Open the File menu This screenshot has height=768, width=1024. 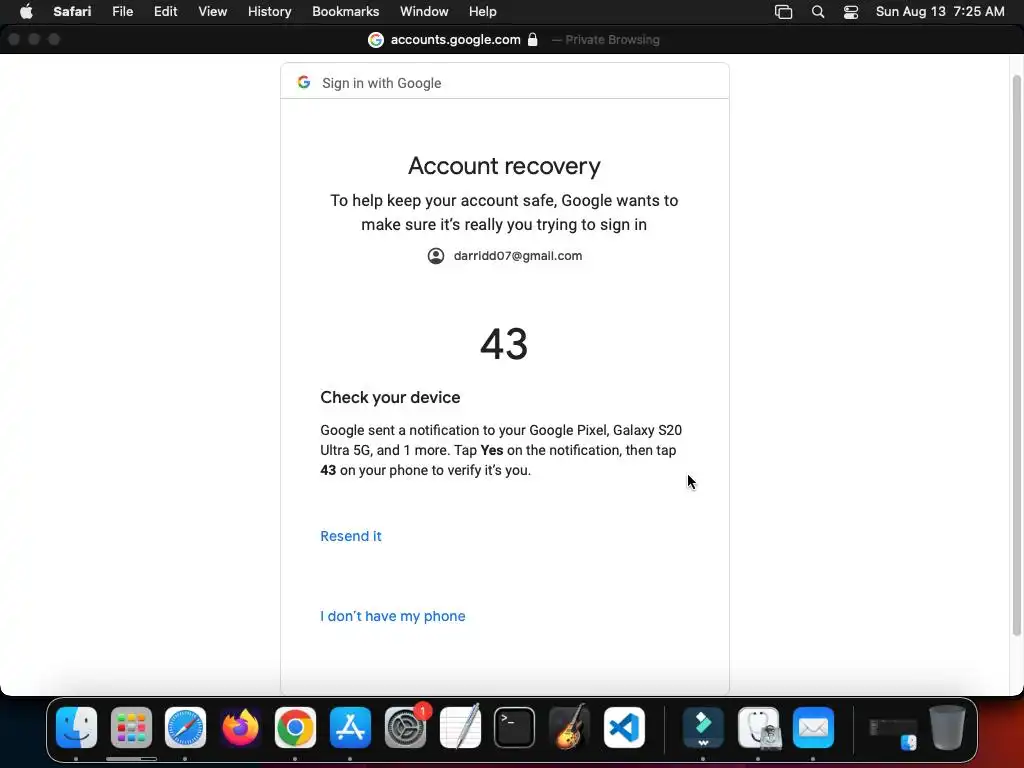point(122,12)
